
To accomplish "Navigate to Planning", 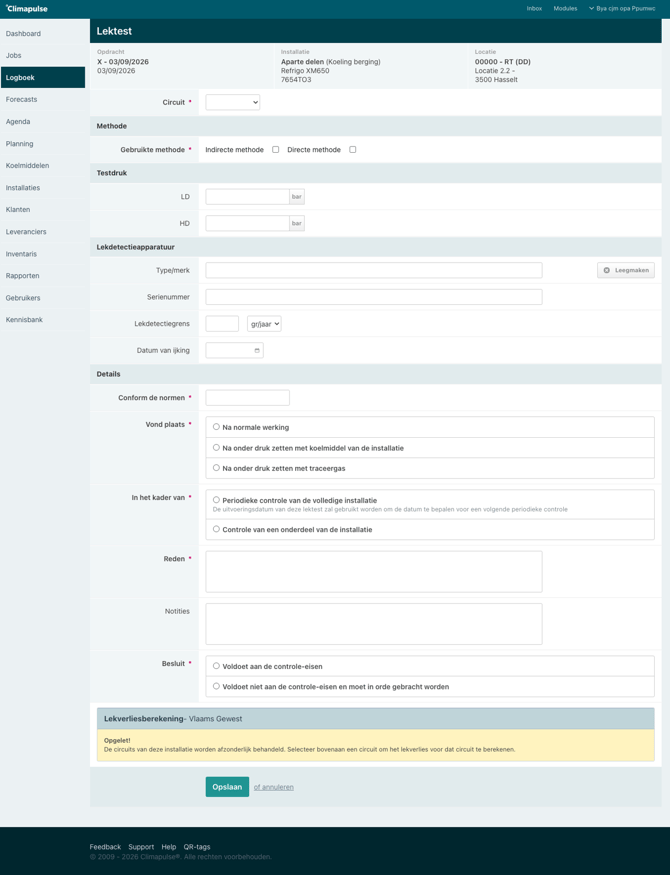I will [x=43, y=143].
